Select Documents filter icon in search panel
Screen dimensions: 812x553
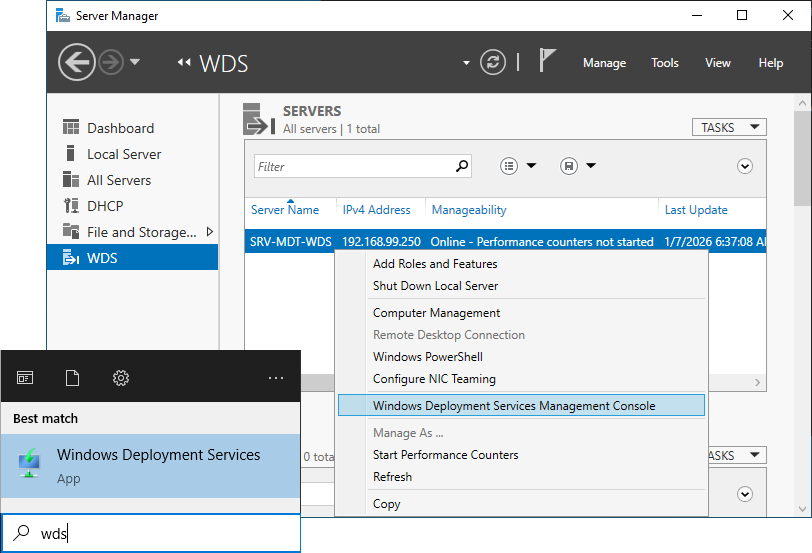click(x=72, y=378)
